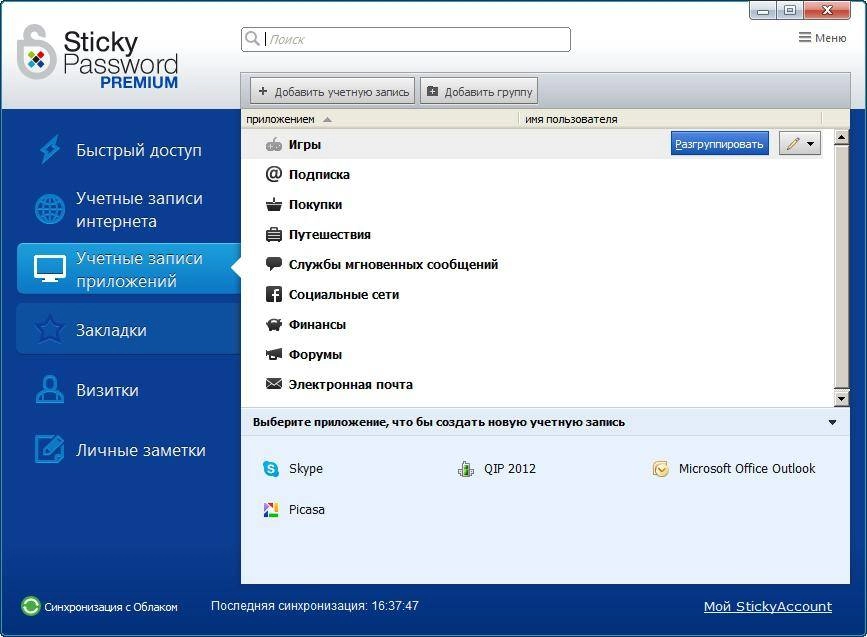Click the Facebook icon of Социальные сети
867x637 pixels.
click(x=274, y=294)
